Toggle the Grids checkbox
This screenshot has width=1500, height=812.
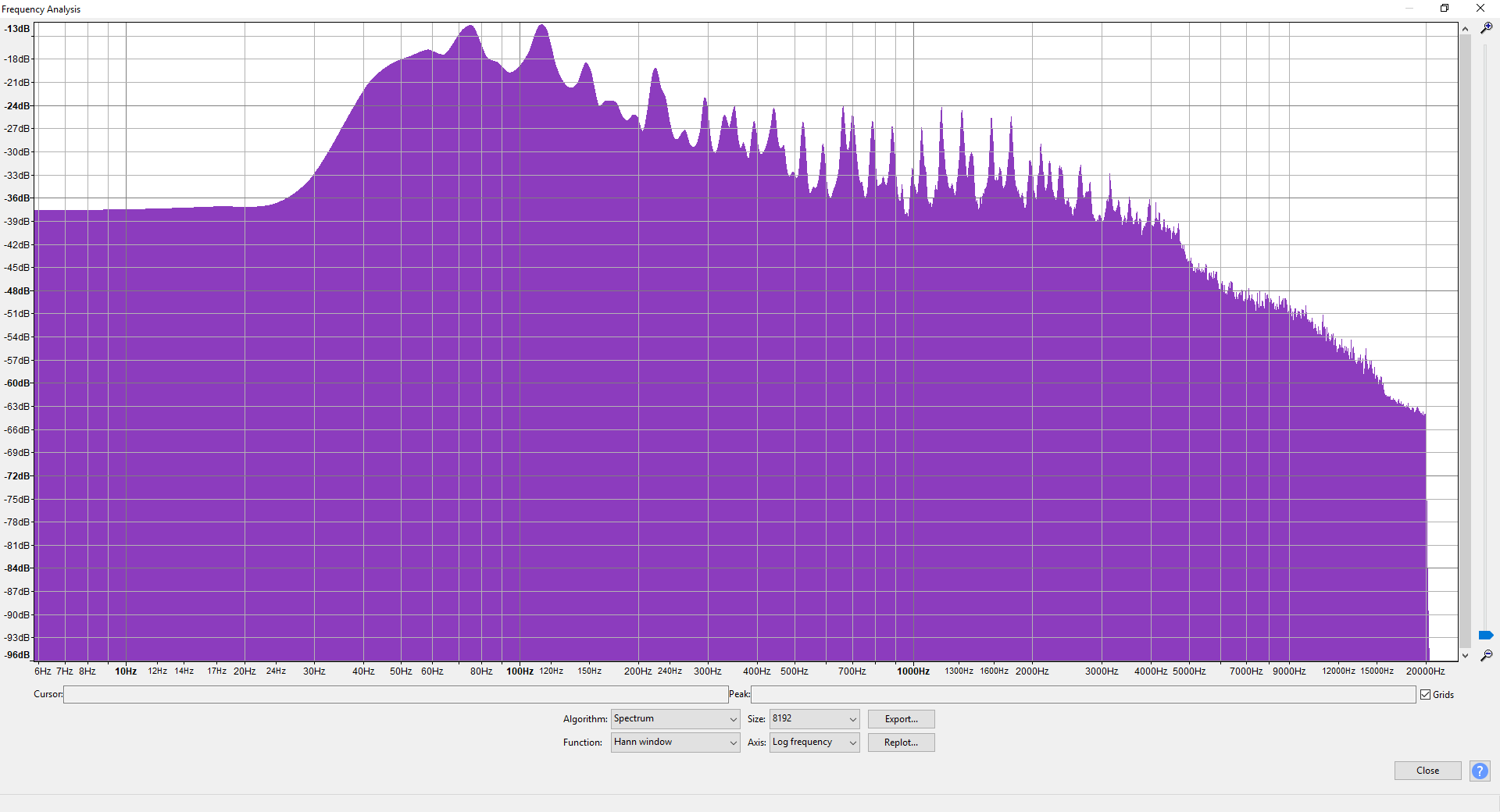pyautogui.click(x=1425, y=694)
